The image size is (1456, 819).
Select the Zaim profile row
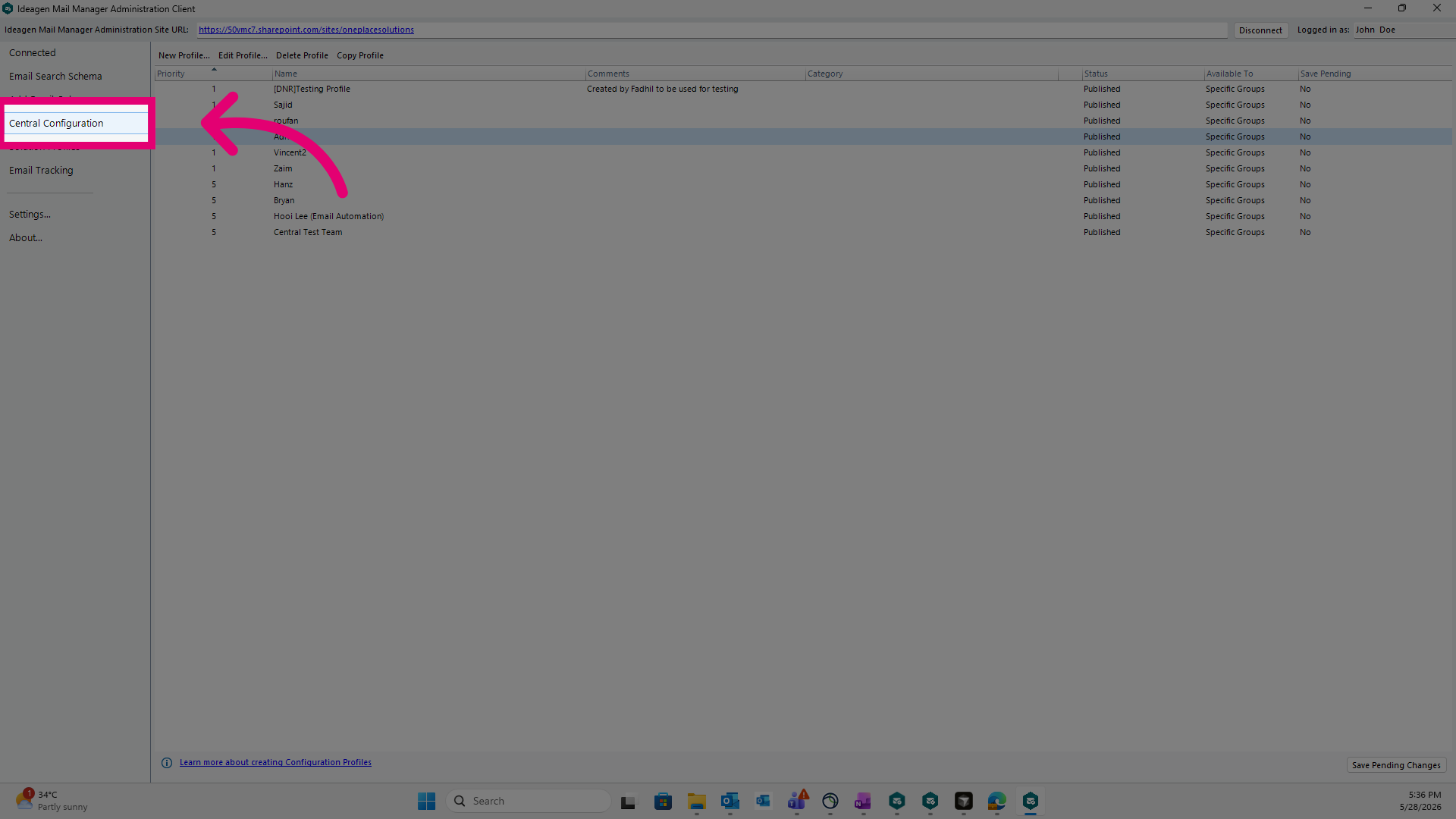click(x=804, y=168)
